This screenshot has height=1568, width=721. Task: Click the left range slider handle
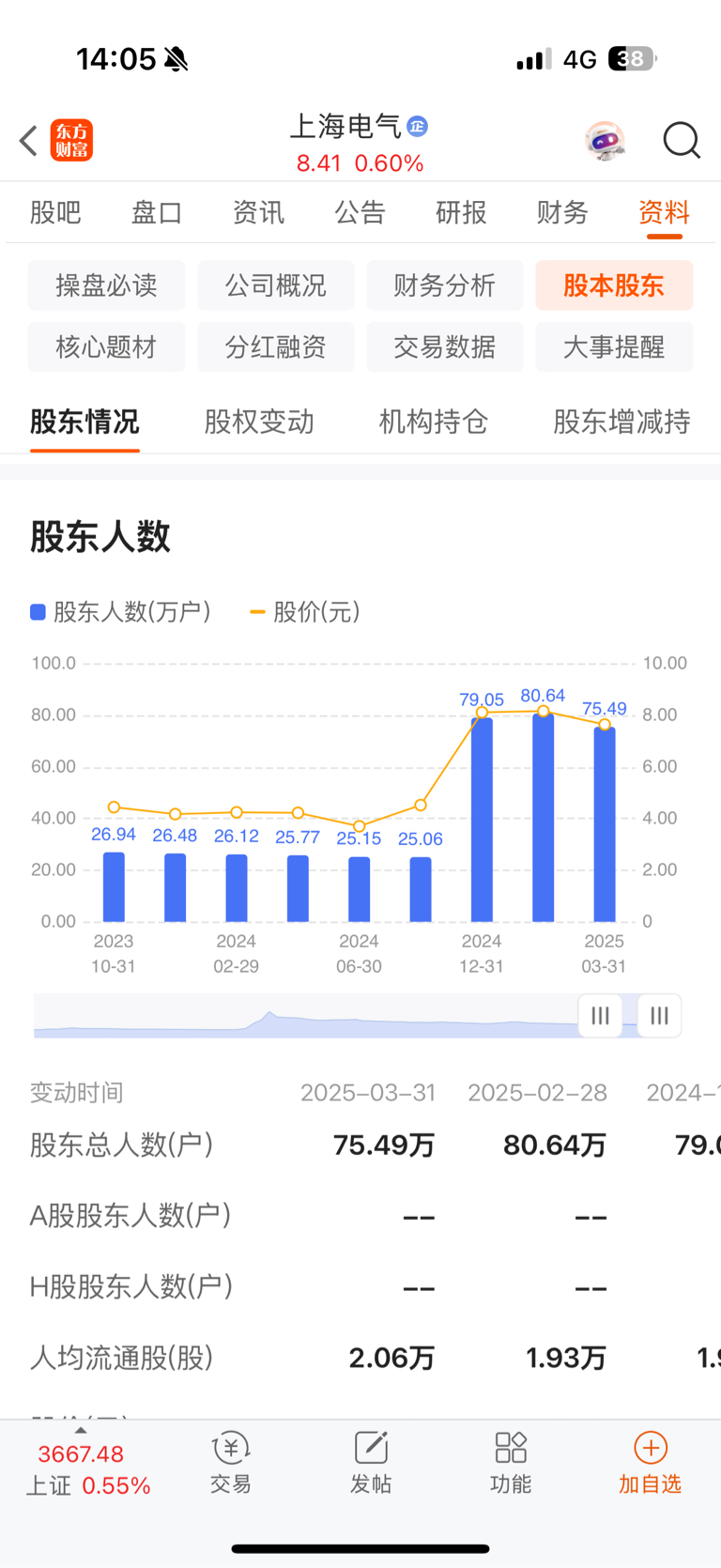click(x=600, y=1015)
